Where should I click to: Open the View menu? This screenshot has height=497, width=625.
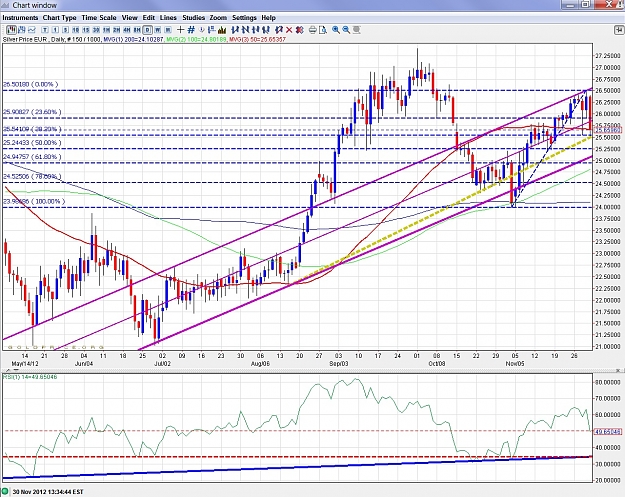pyautogui.click(x=130, y=18)
